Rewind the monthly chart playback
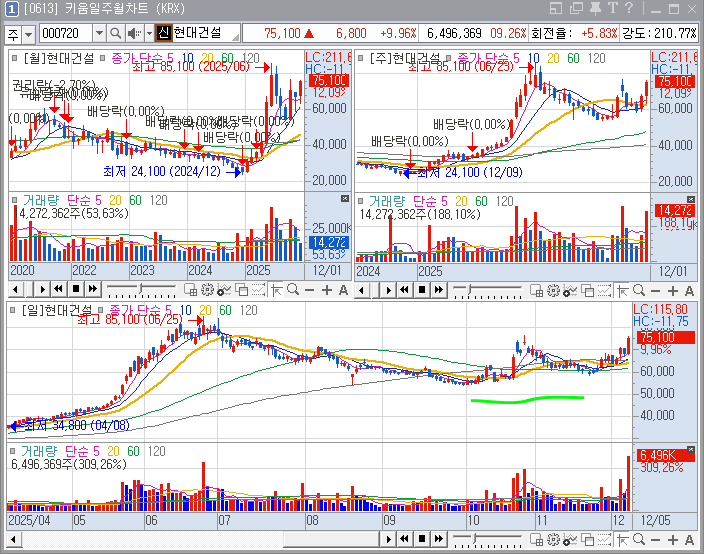 pos(58,290)
